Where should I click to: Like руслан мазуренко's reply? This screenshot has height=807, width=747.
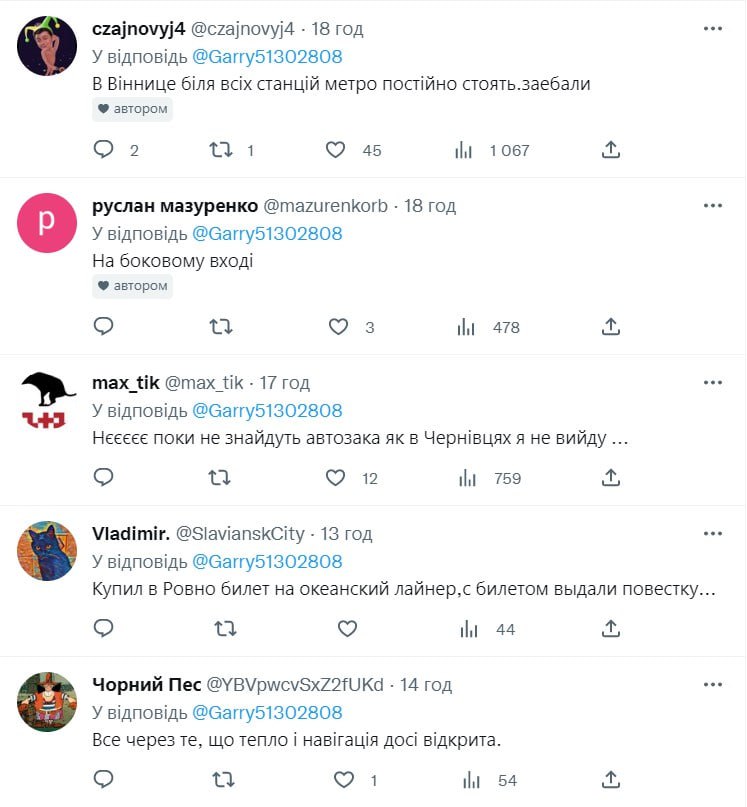pos(339,327)
